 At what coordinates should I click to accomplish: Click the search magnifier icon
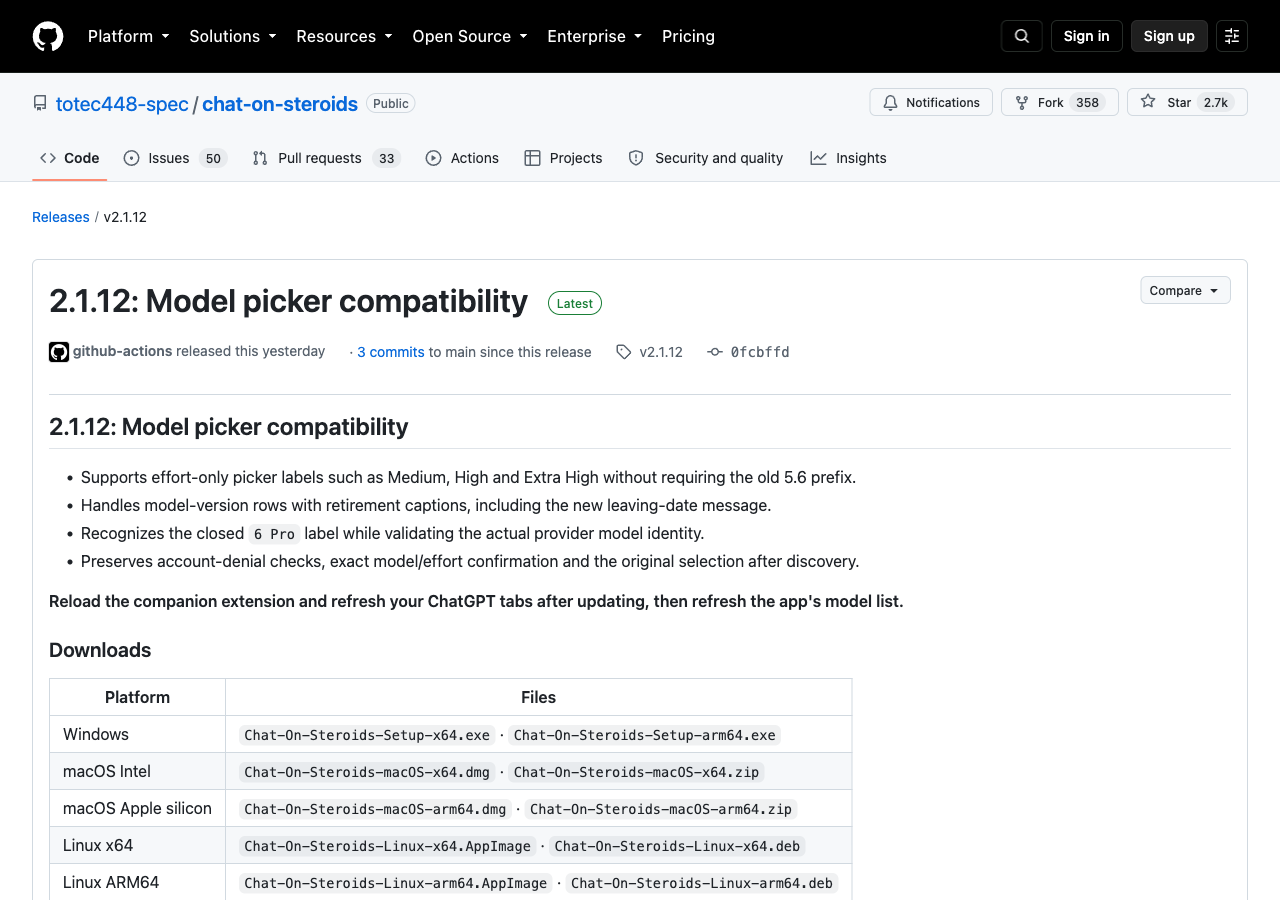[1022, 36]
